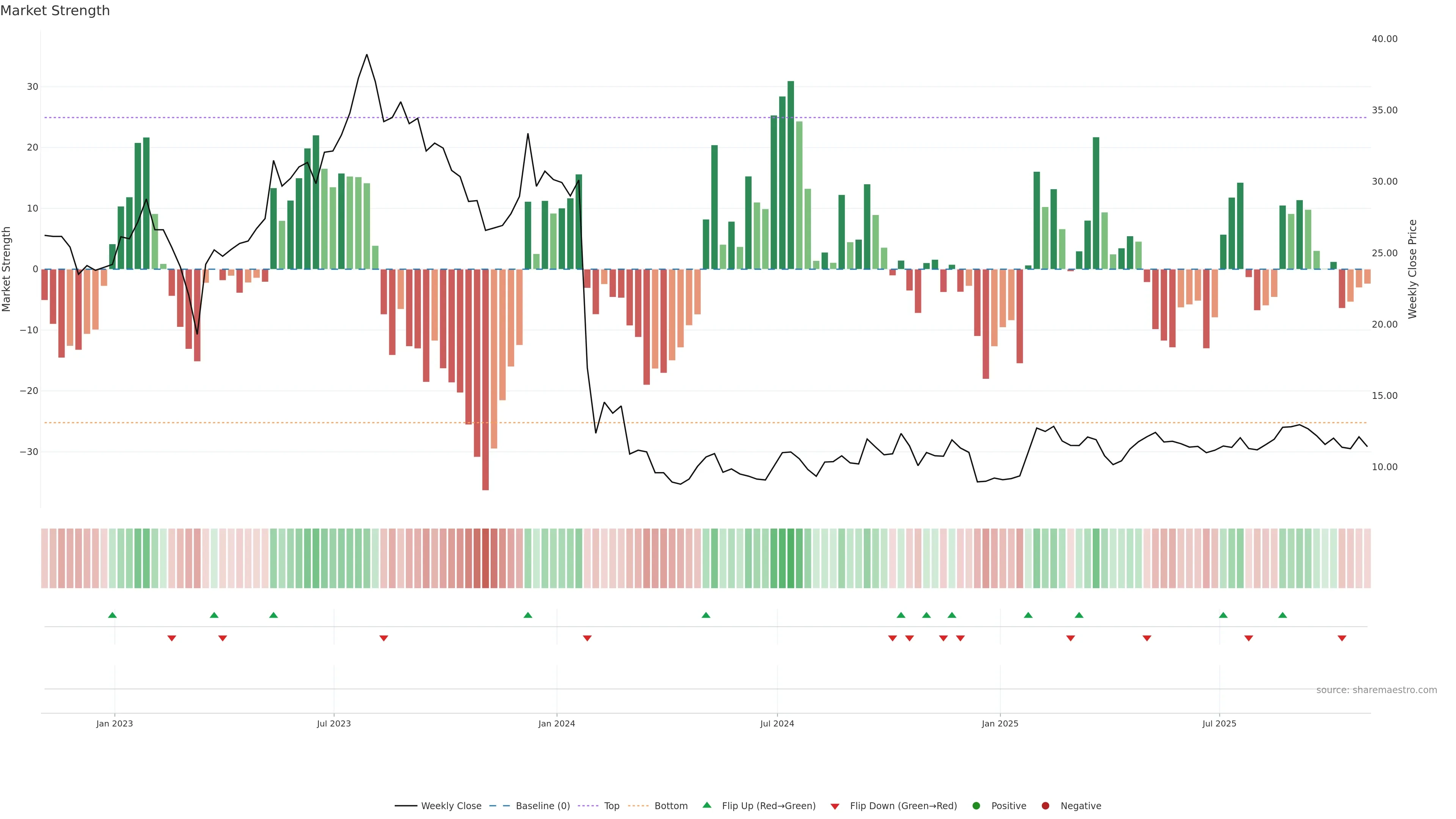Image resolution: width=1456 pixels, height=819 pixels.
Task: Click the first green flip-up marker near Jan 2023
Action: click(113, 615)
